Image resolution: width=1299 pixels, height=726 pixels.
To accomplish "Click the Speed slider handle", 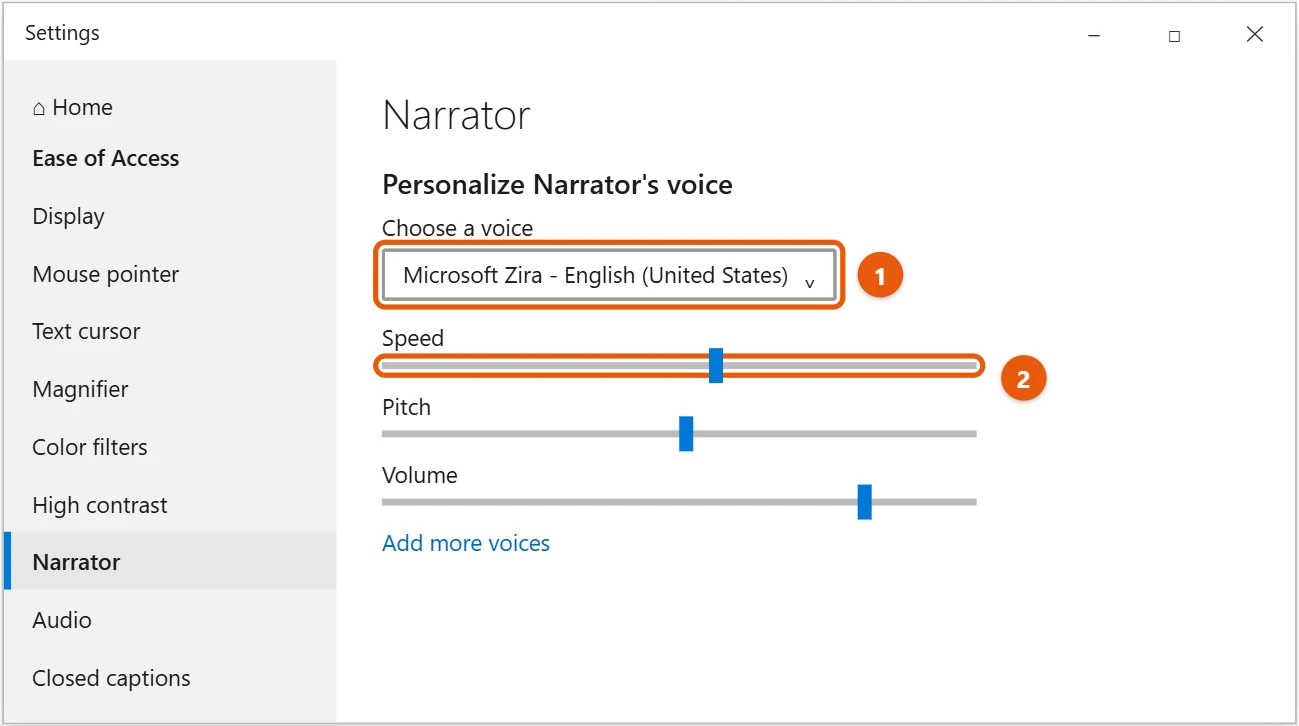I will (x=716, y=366).
